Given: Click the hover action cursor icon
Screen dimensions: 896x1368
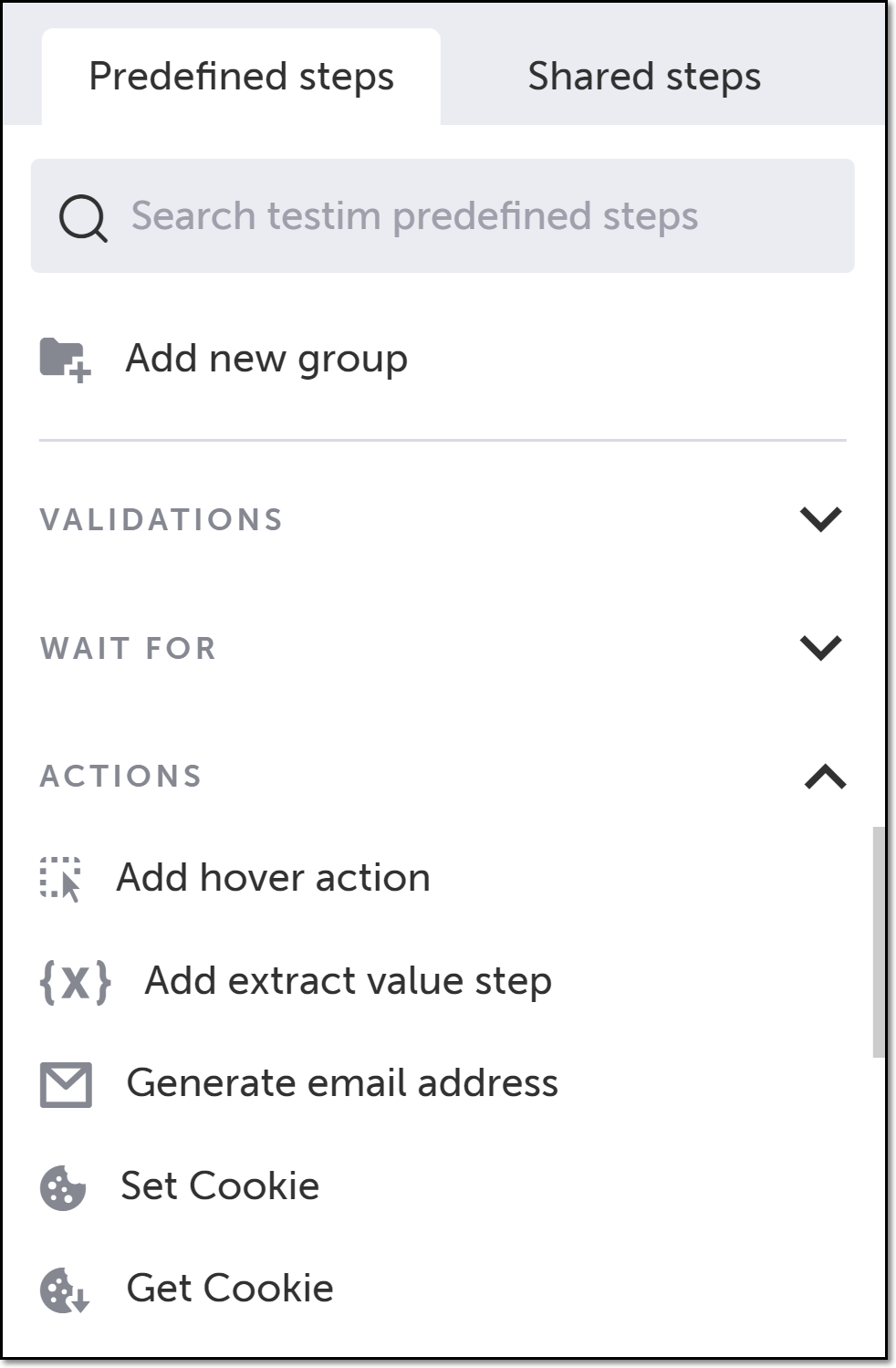Looking at the screenshot, I should coord(61,879).
